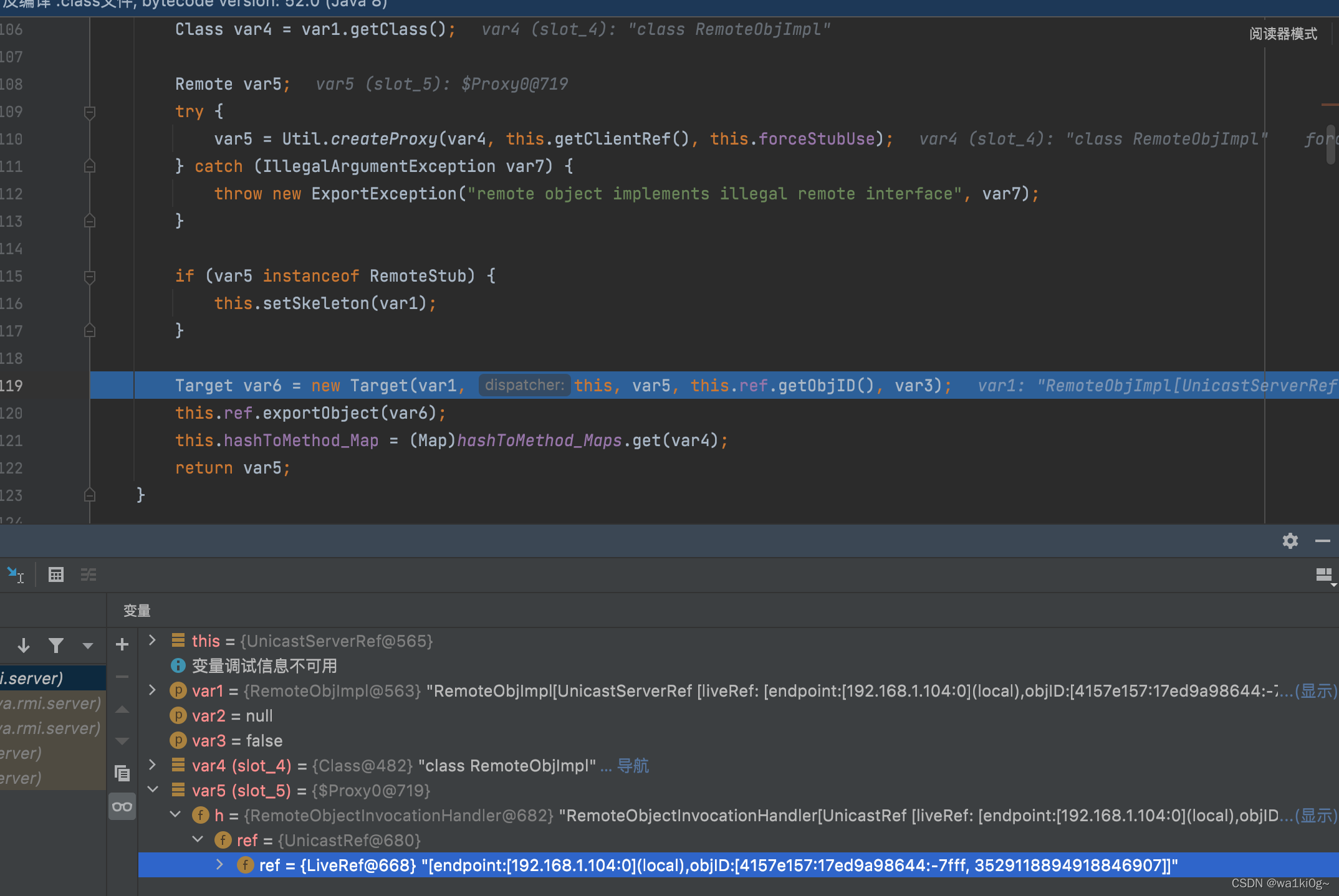This screenshot has height=896, width=1339.
Task: Open the frames filter dropdown arrow
Action: tap(87, 646)
